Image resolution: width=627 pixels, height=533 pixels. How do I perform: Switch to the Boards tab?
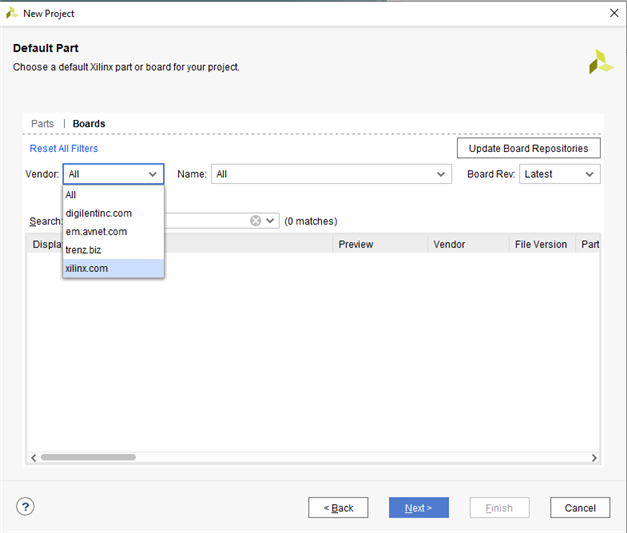pos(89,124)
